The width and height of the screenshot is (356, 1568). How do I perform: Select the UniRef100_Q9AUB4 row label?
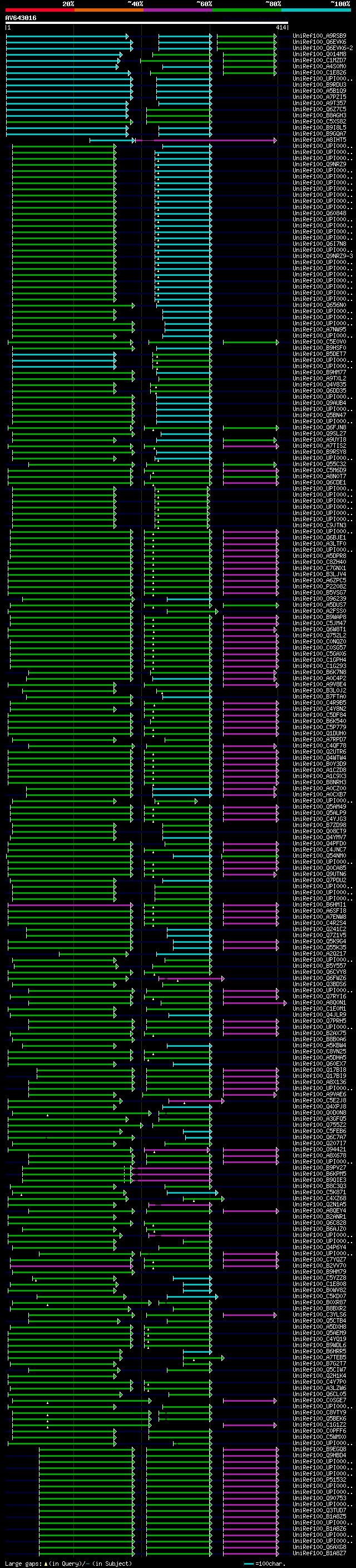click(319, 403)
